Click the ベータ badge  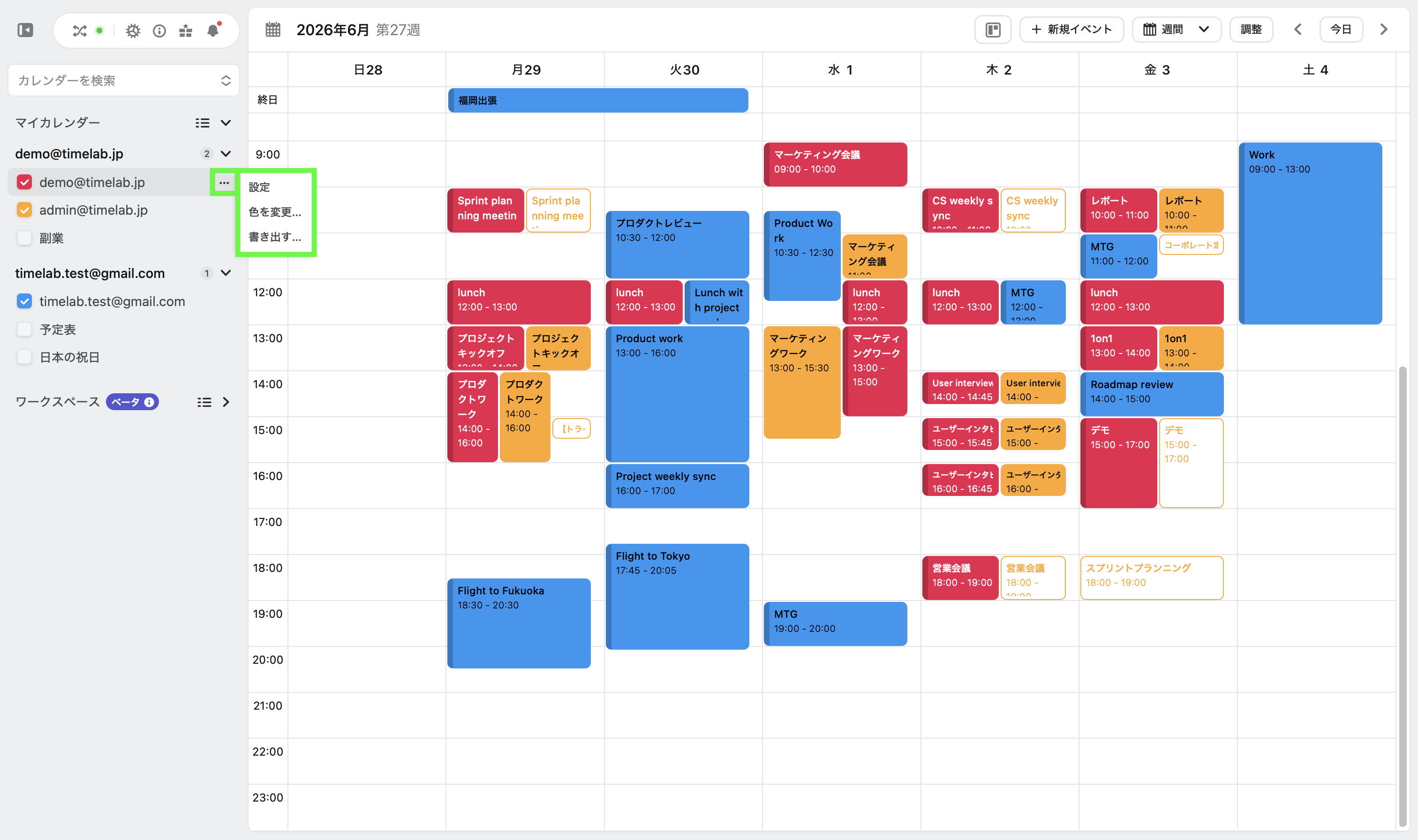(x=132, y=402)
